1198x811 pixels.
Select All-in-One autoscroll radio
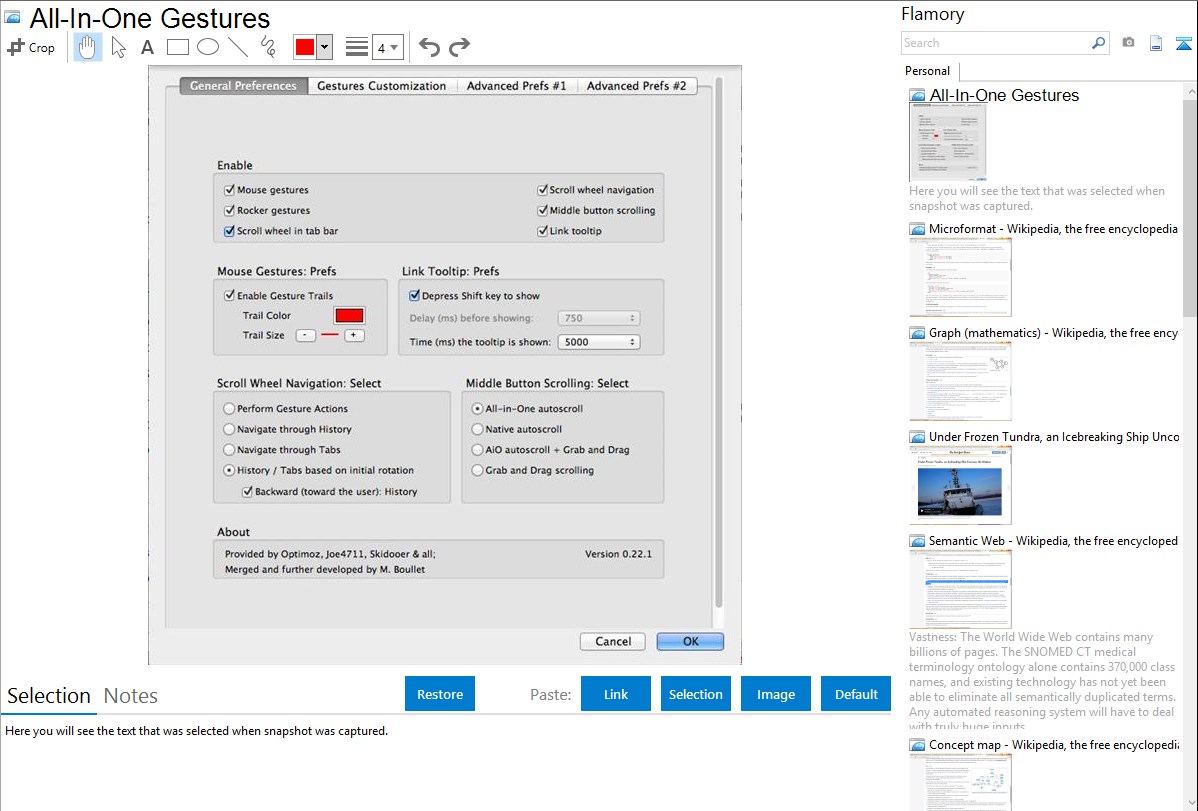(x=478, y=408)
